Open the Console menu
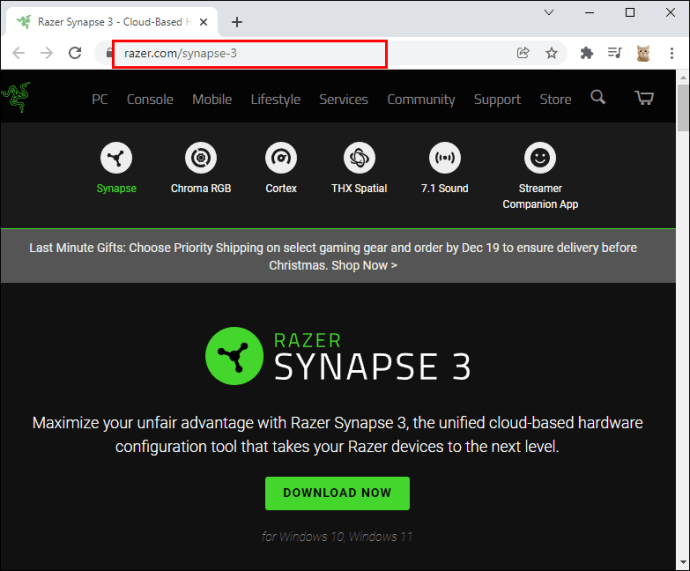The width and height of the screenshot is (690, 571). pyautogui.click(x=150, y=99)
